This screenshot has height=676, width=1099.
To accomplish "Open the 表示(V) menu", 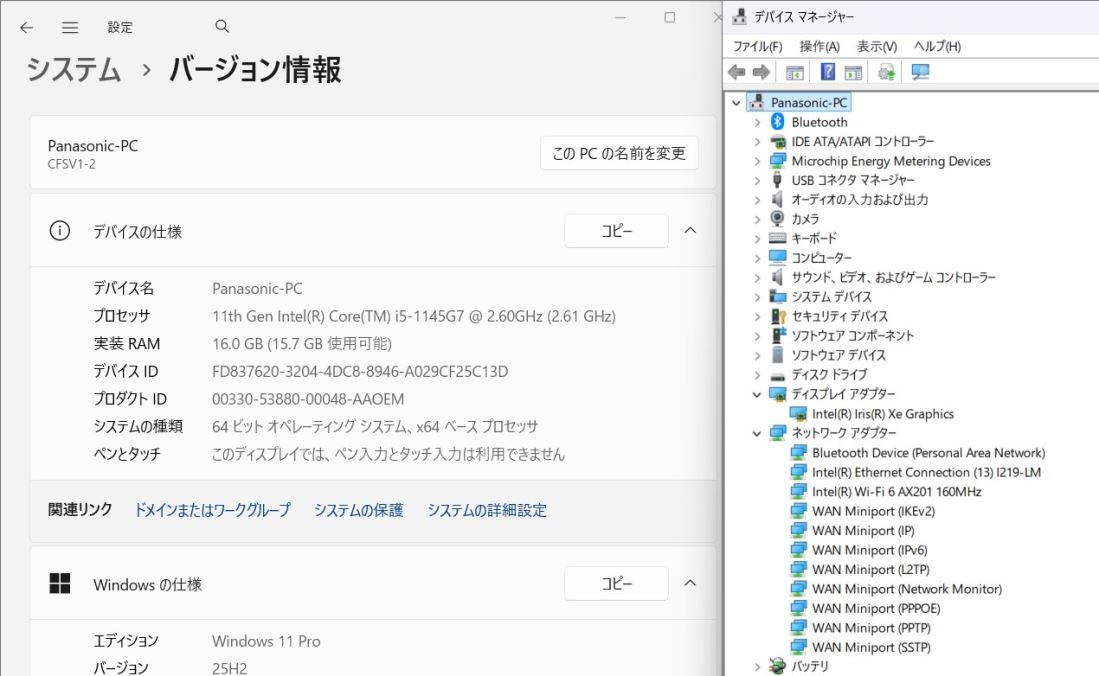I will click(x=876, y=47).
